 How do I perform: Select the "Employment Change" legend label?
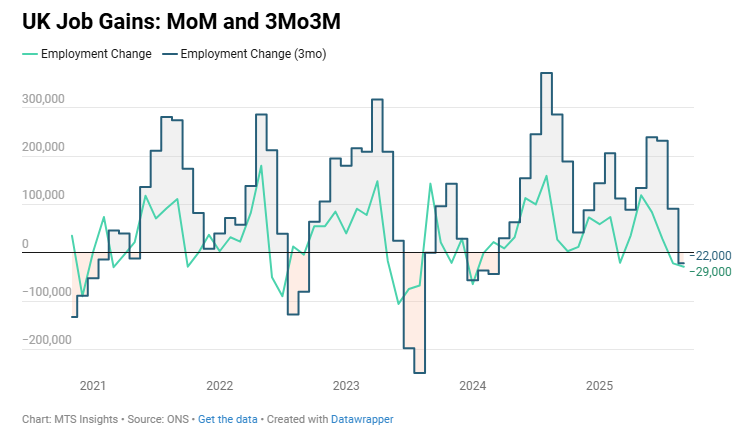point(96,54)
